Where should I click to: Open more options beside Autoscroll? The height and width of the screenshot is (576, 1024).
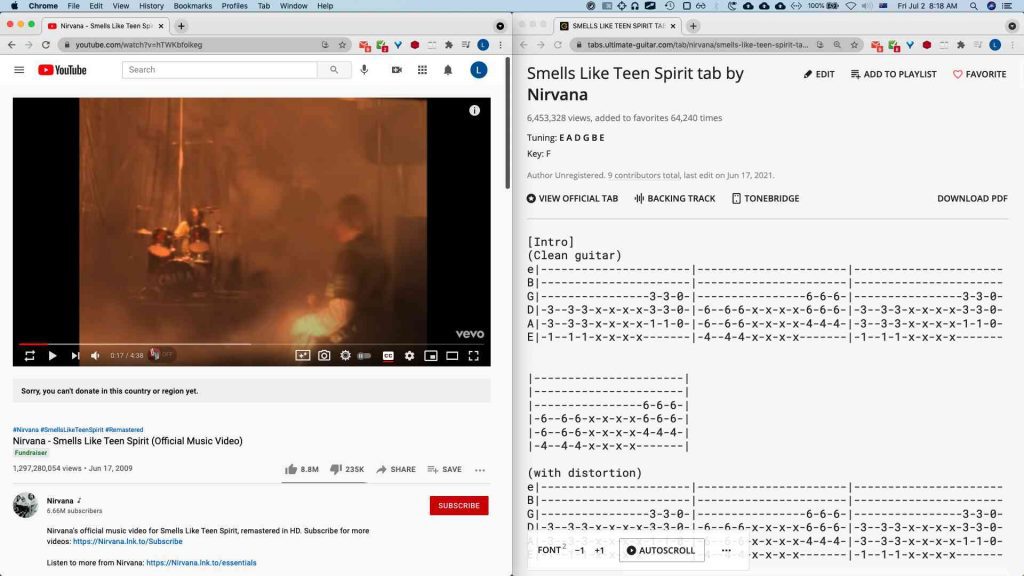click(x=726, y=550)
